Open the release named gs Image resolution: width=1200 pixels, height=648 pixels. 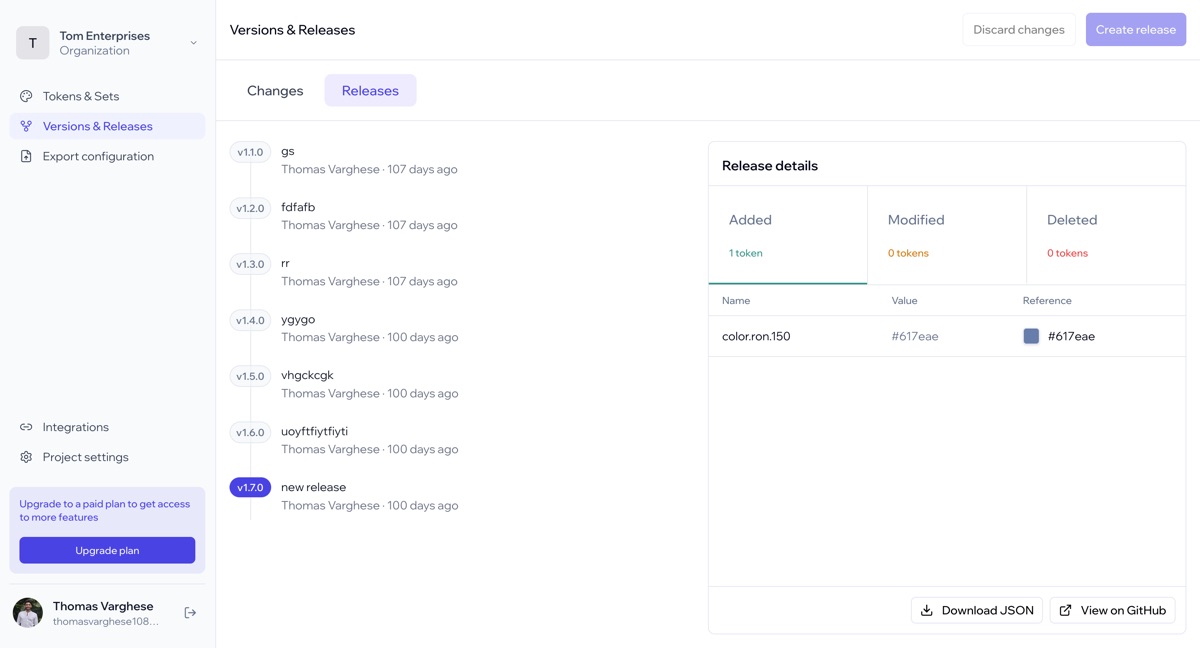pyautogui.click(x=288, y=151)
